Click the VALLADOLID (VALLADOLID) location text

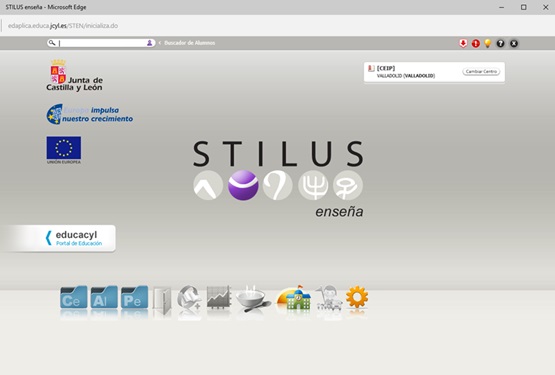point(406,76)
